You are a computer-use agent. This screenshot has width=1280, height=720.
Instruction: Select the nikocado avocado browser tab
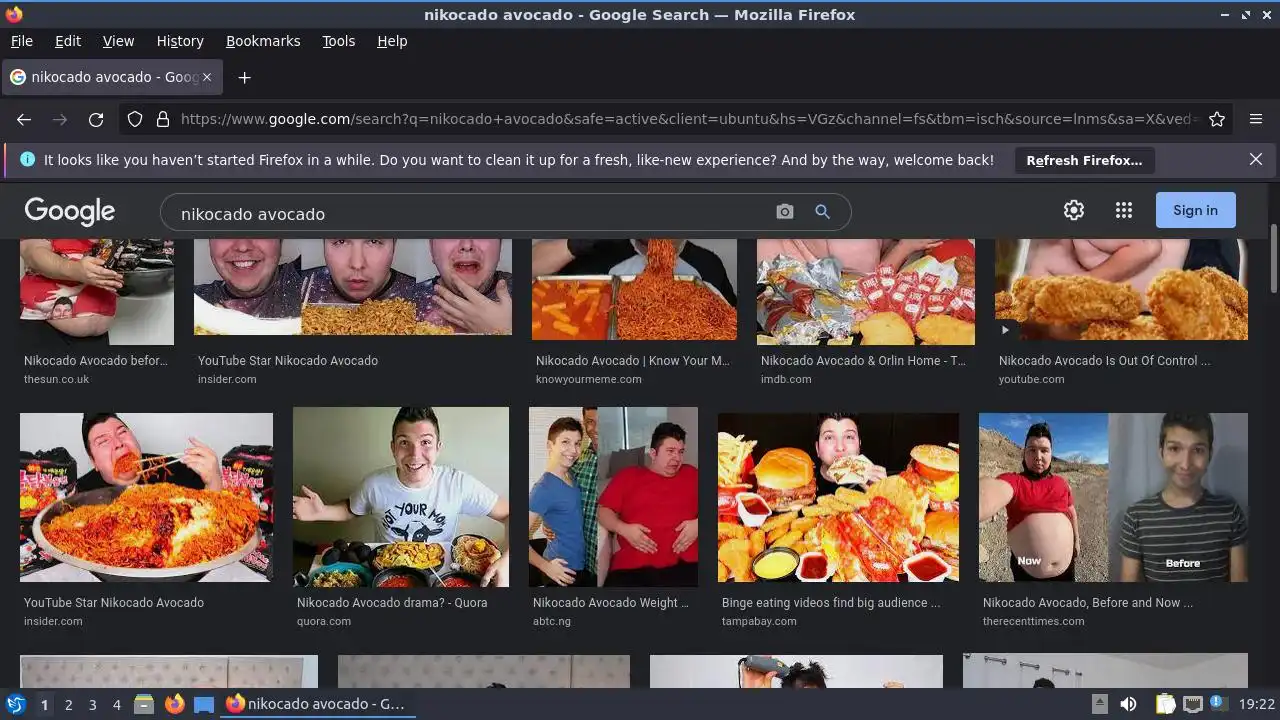pyautogui.click(x=110, y=77)
